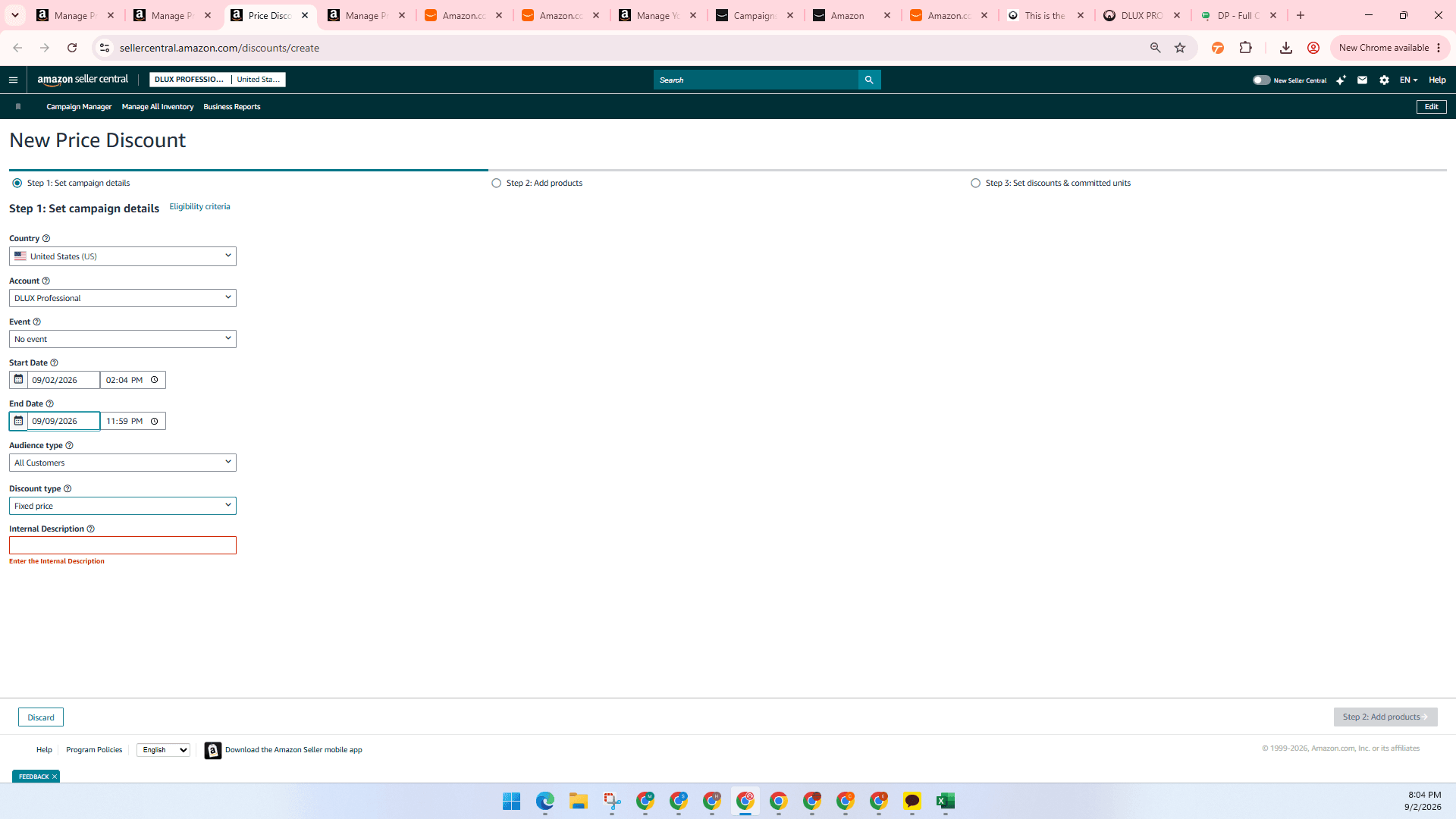
Task: Click the Amazon Seller Central logo
Action: coord(83,80)
